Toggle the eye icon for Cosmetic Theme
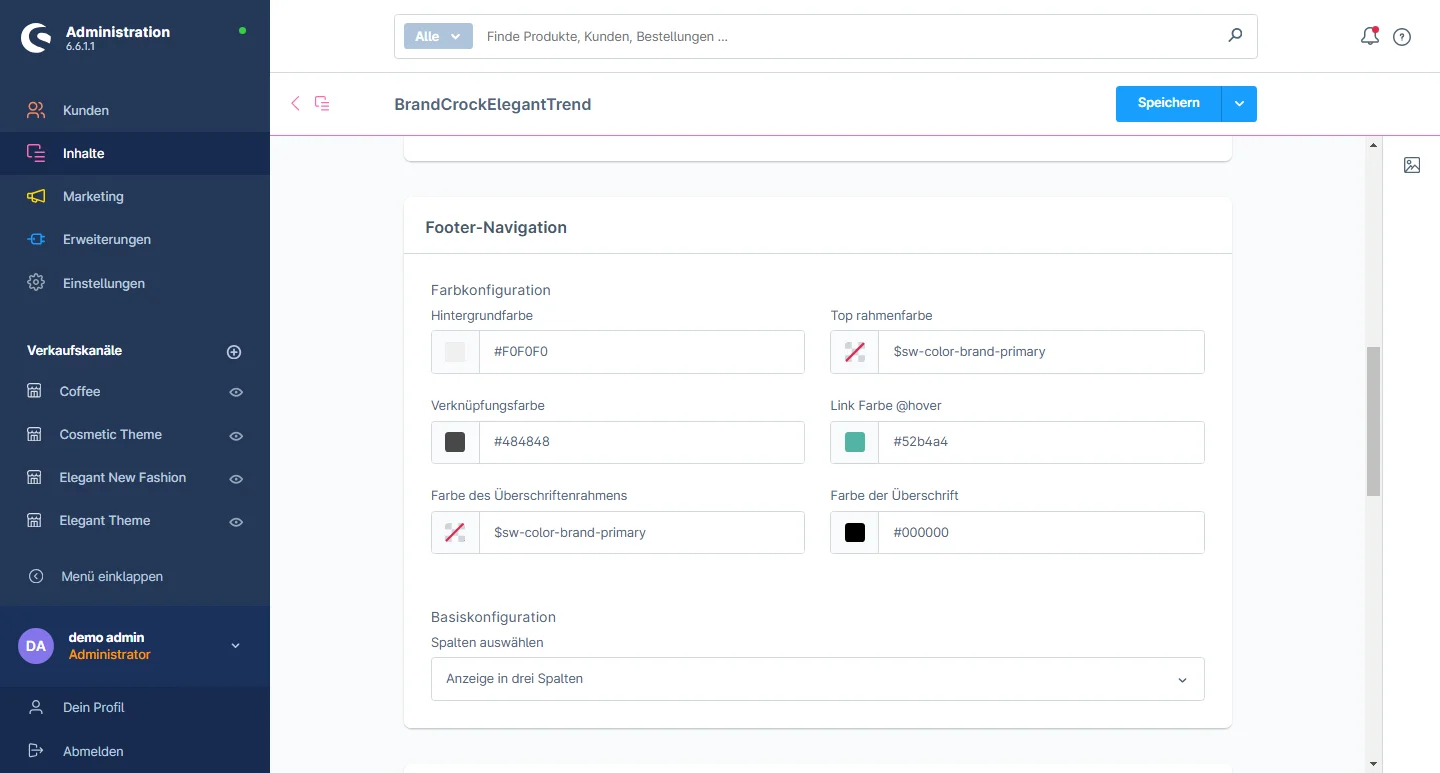Image resolution: width=1440 pixels, height=773 pixels. coord(236,436)
